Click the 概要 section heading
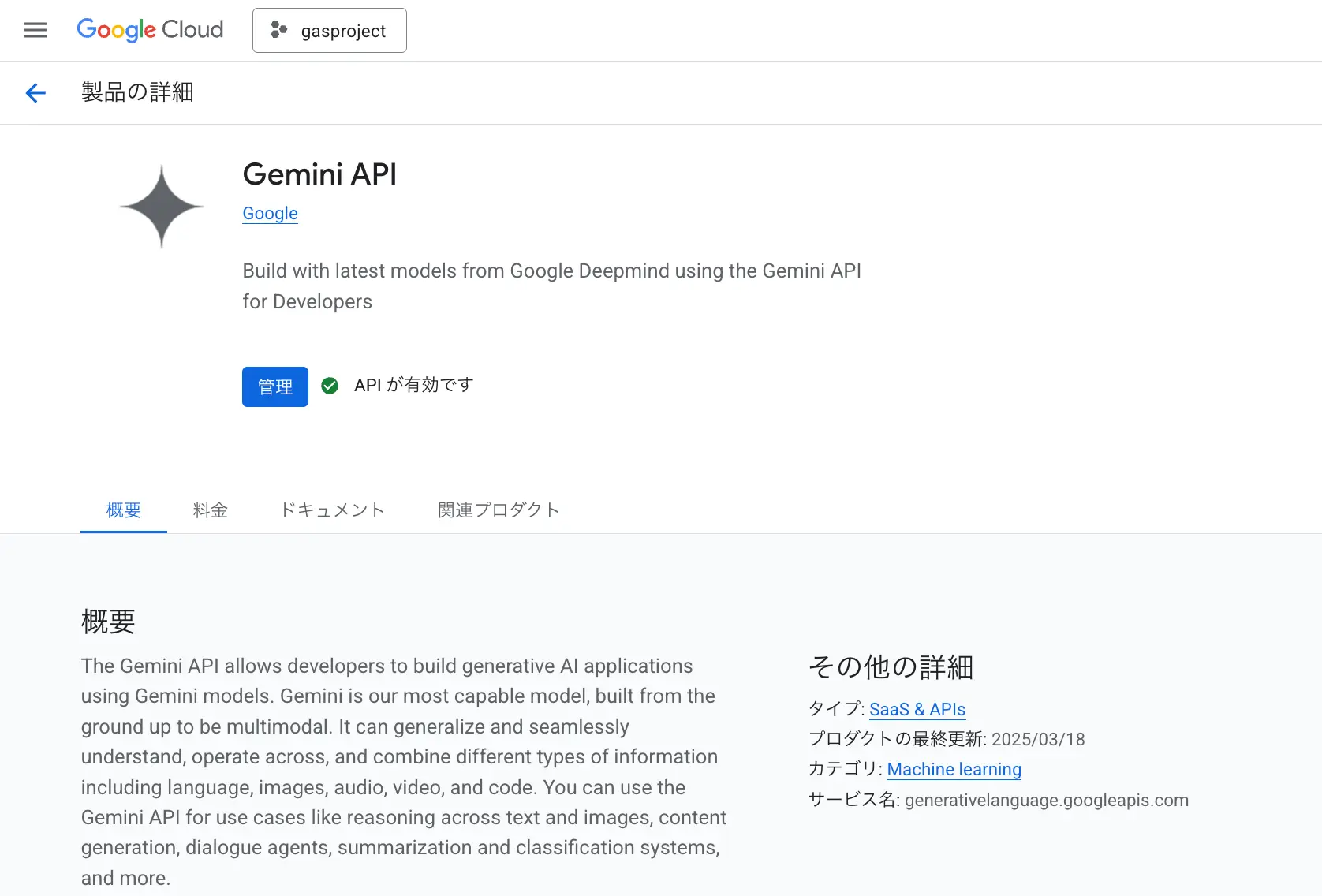 pyautogui.click(x=108, y=622)
